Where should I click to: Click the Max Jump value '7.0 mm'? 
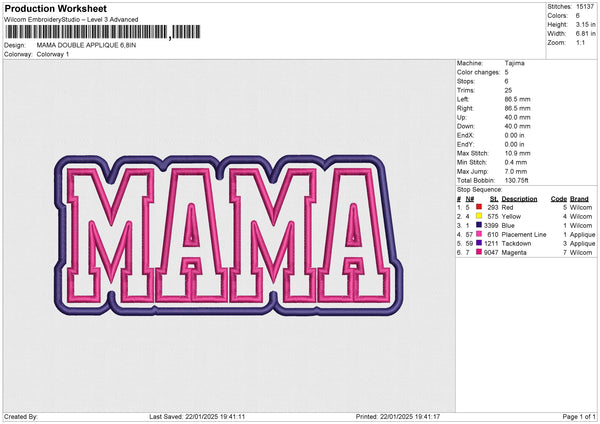tap(516, 171)
